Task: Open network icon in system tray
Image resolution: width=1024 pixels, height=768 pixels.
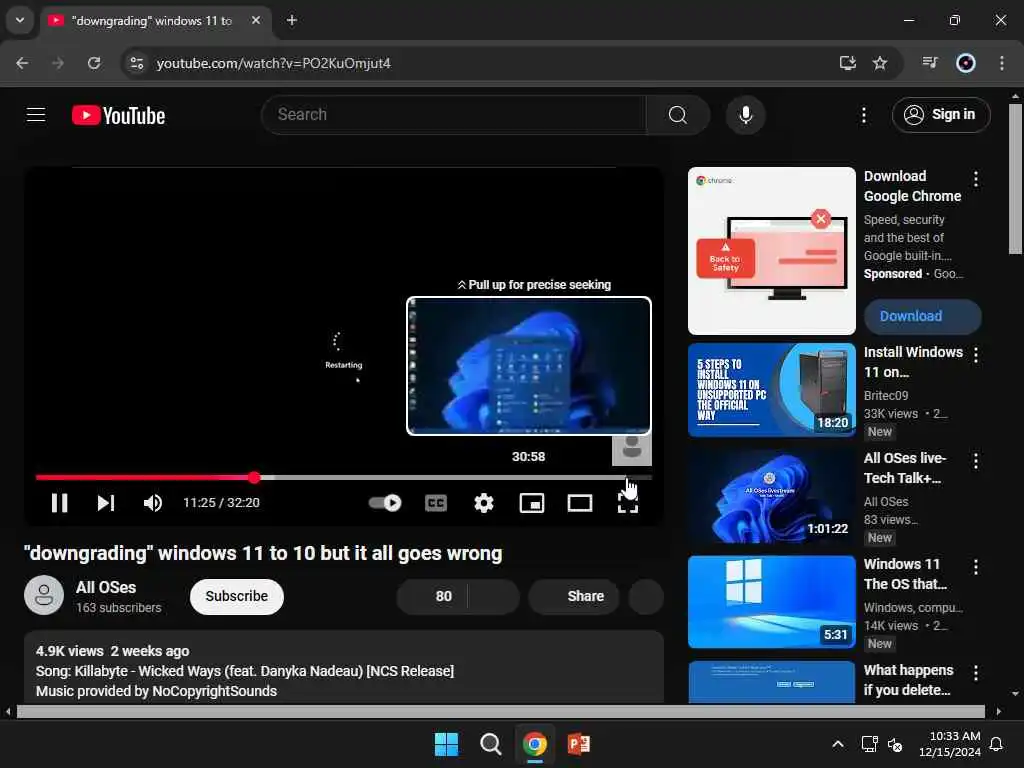Action: pyautogui.click(x=869, y=744)
